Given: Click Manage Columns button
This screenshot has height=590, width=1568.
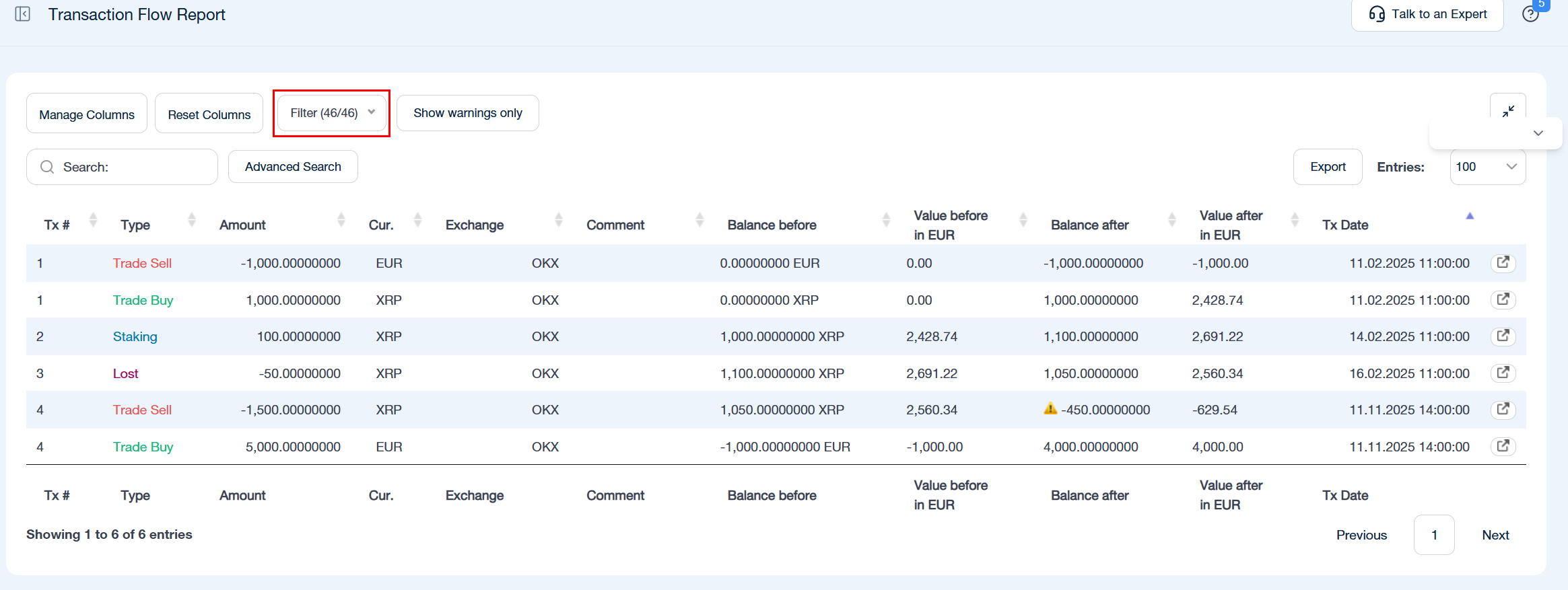Looking at the screenshot, I should pyautogui.click(x=87, y=114).
